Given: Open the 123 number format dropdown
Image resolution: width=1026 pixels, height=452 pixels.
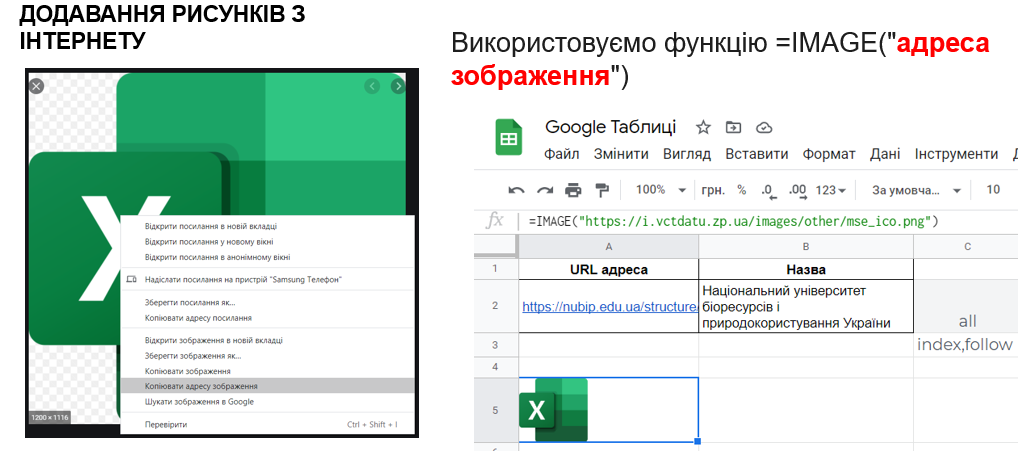Looking at the screenshot, I should [x=831, y=190].
